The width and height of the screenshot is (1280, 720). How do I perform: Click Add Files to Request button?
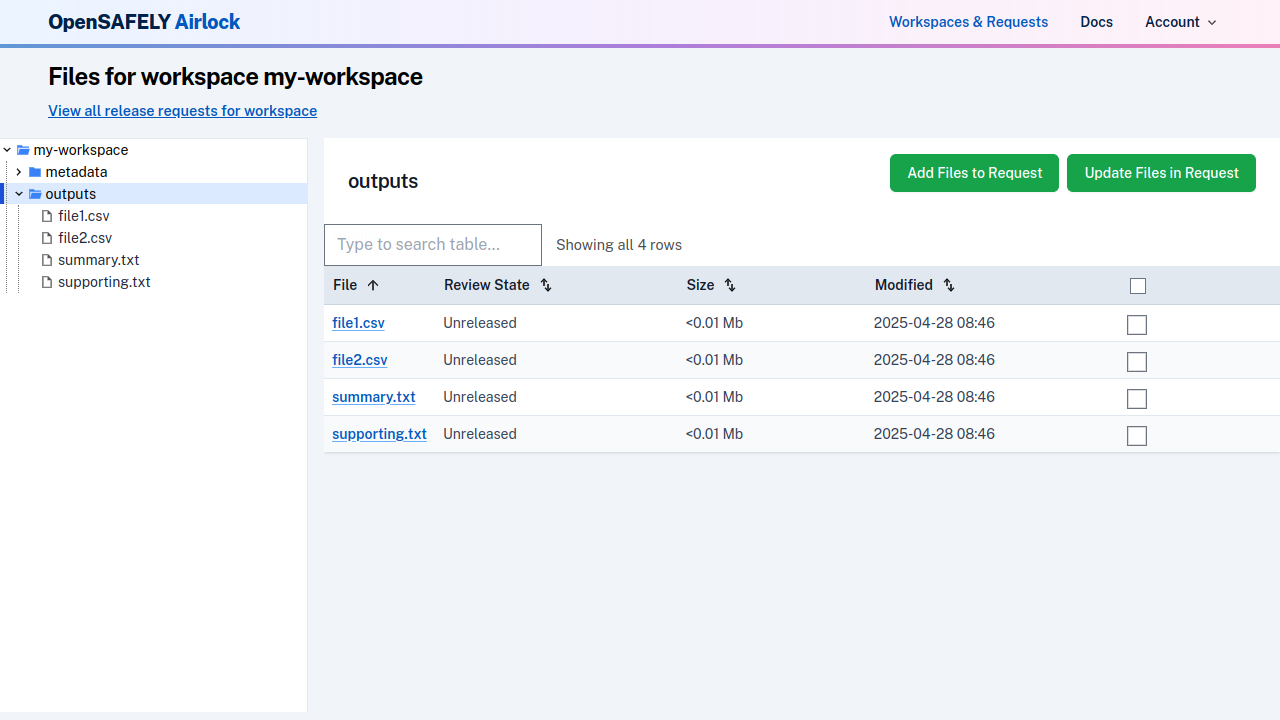coord(974,173)
